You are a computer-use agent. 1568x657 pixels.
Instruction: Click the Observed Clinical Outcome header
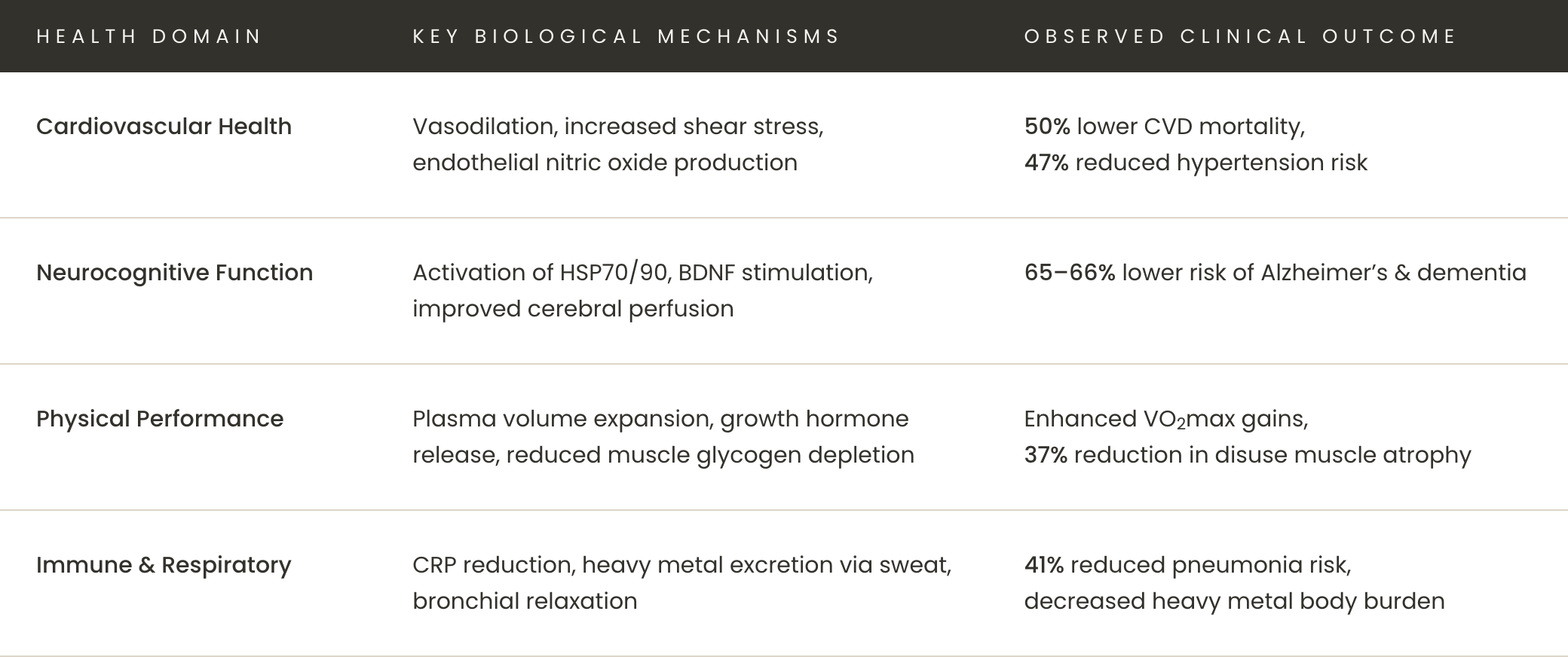tap(1240, 36)
